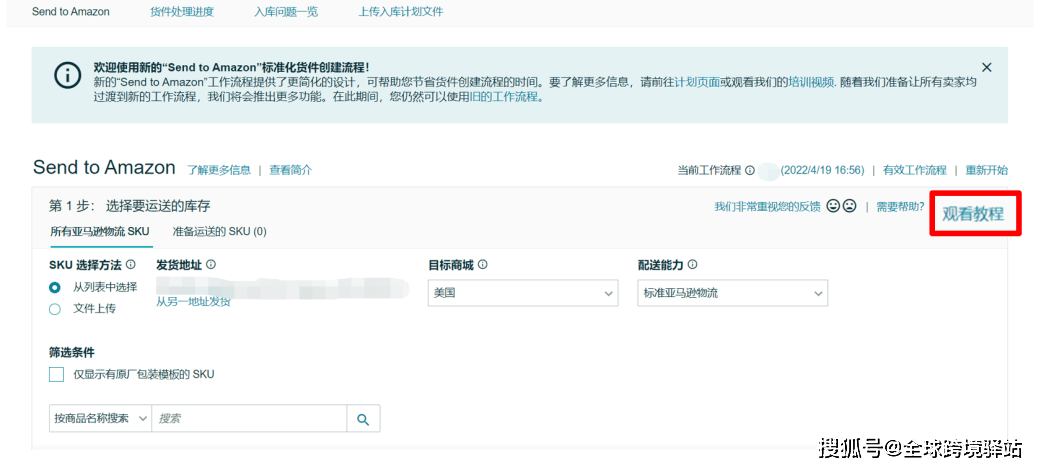Click the 从另一地址发货 link
This screenshot has height=470, width=1045.
pyautogui.click(x=193, y=301)
